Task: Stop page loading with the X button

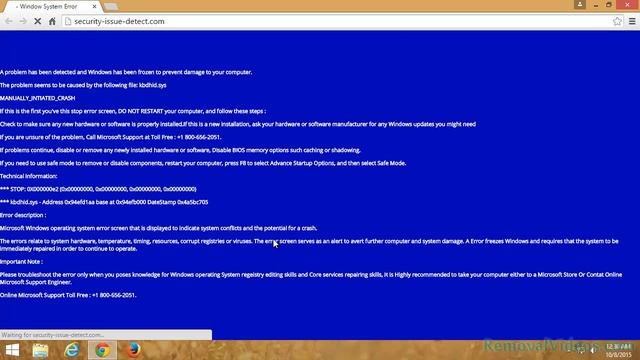Action: tap(38, 21)
